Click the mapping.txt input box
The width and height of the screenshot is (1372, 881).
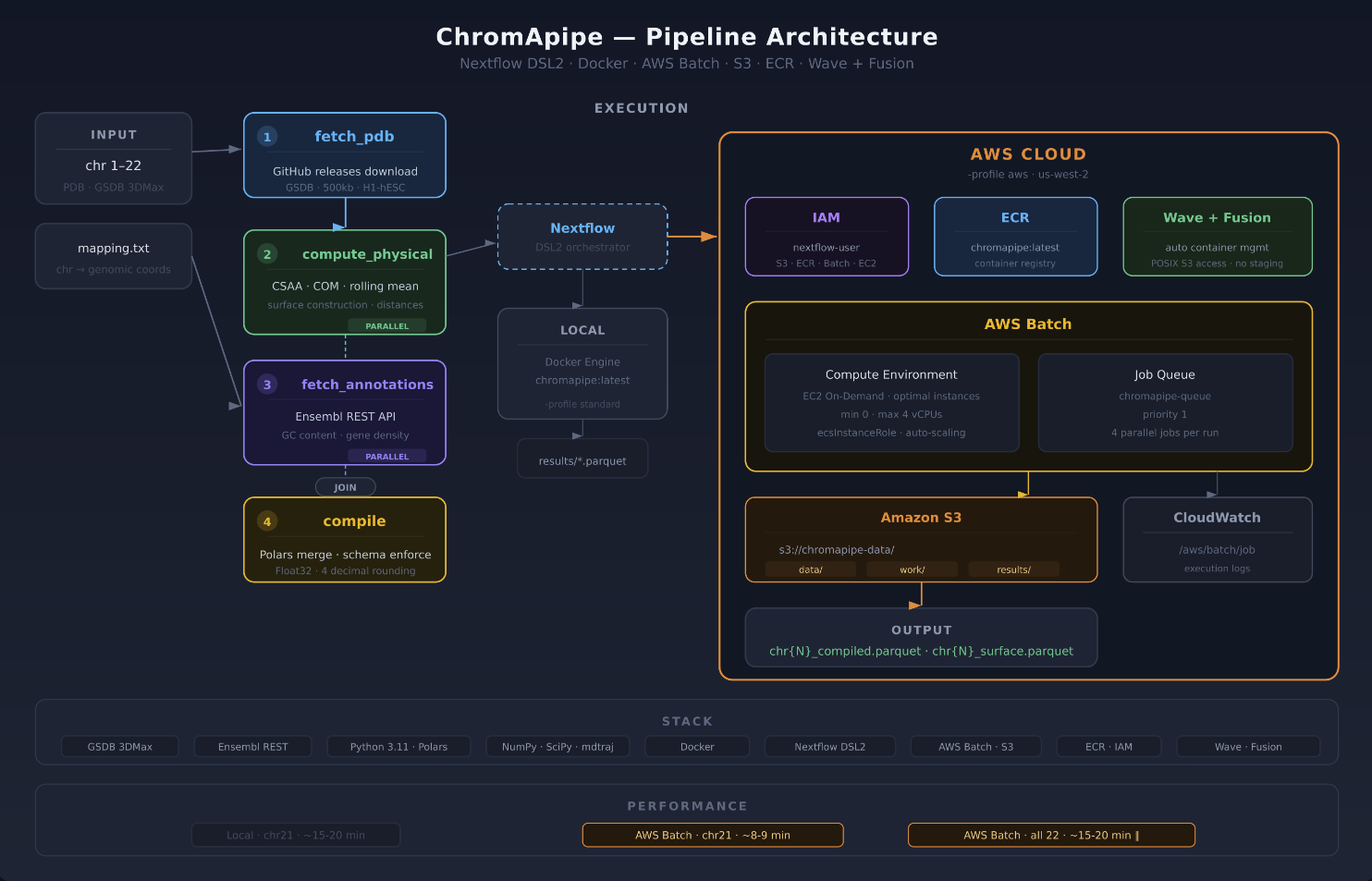click(x=114, y=256)
